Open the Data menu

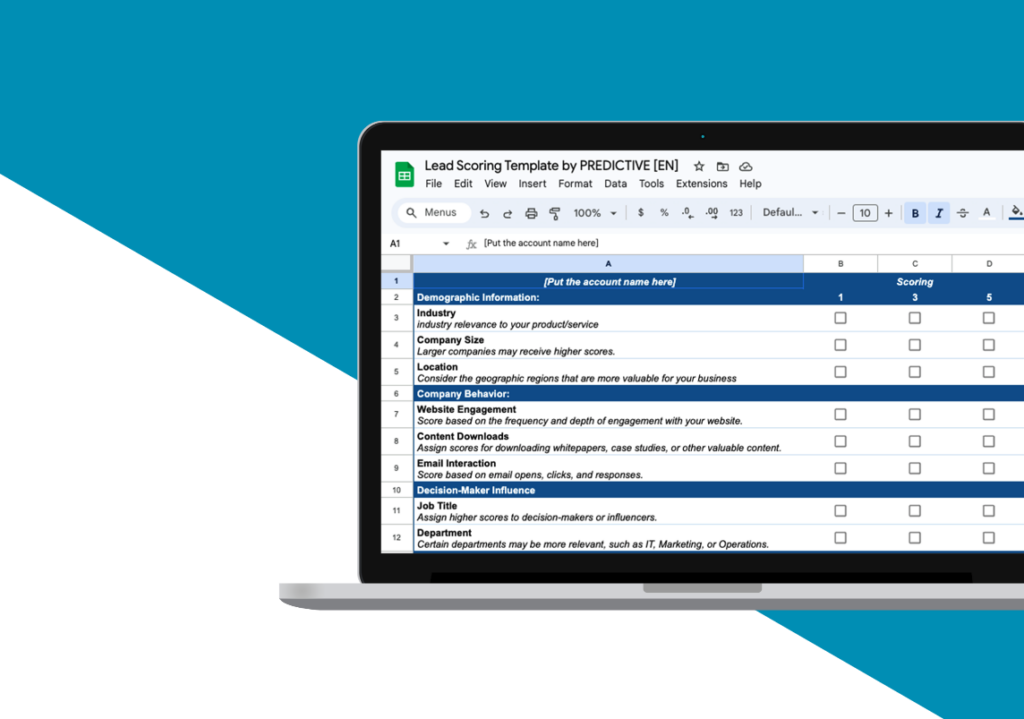(615, 184)
